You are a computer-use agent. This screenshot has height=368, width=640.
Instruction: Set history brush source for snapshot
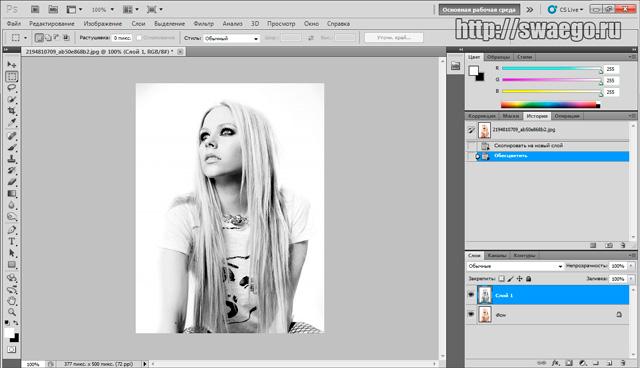(471, 130)
